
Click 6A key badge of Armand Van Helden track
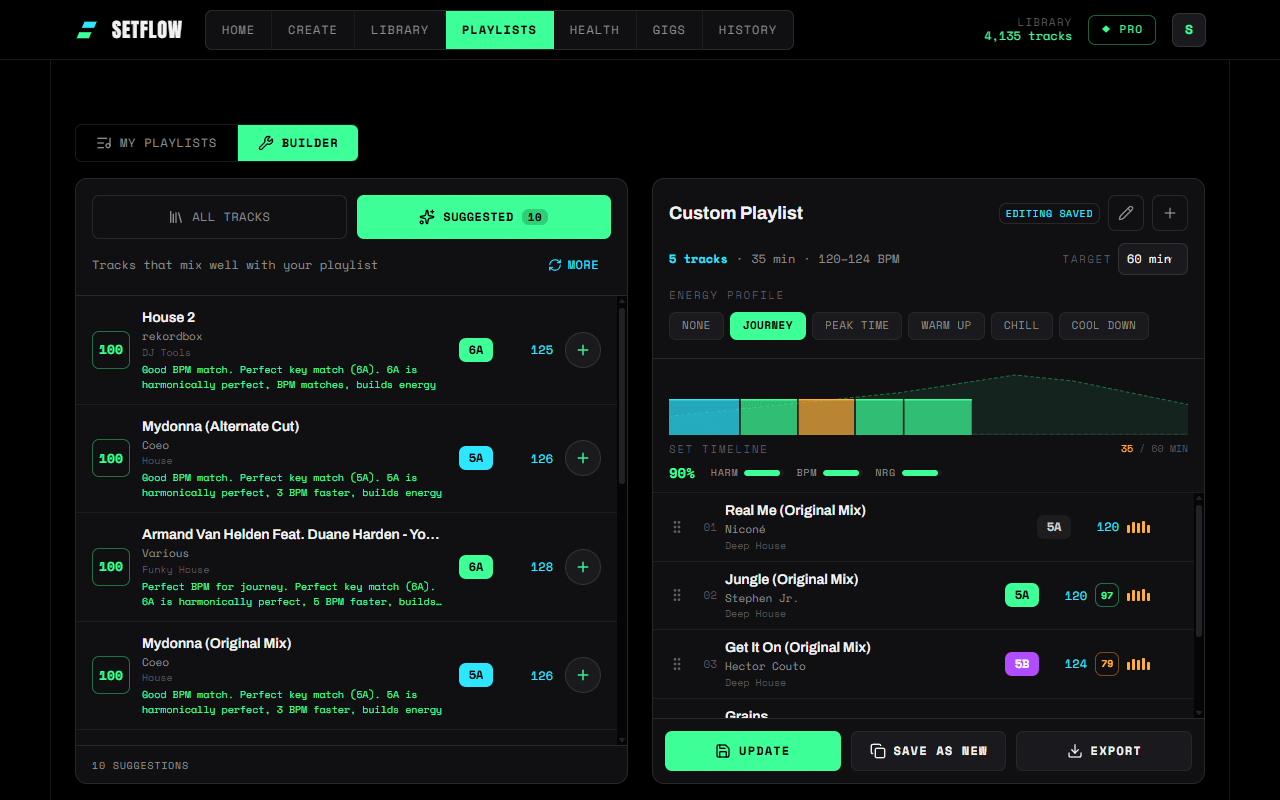click(x=476, y=567)
